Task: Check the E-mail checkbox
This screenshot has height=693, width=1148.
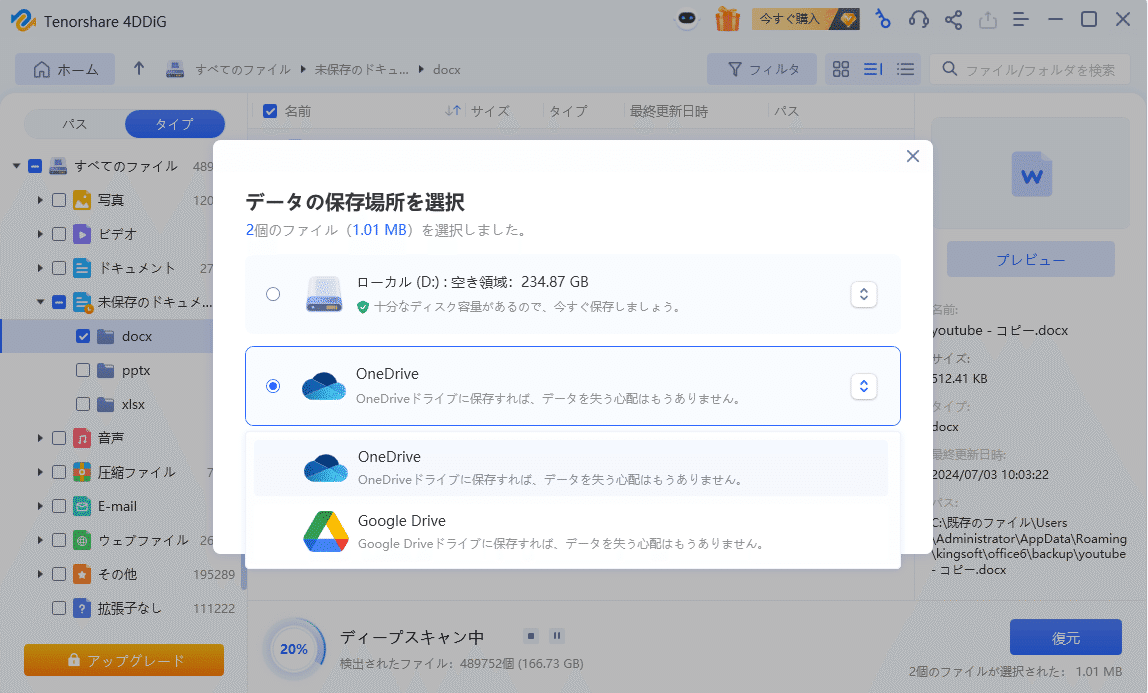Action: 59,506
